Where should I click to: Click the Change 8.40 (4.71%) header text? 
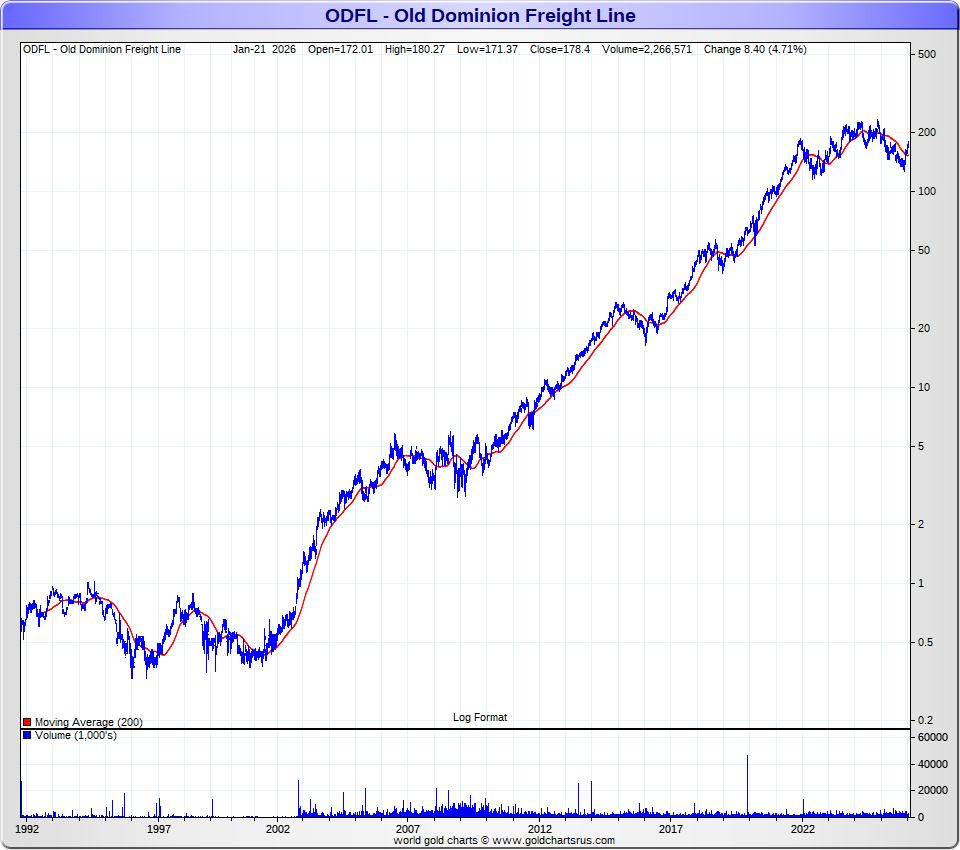(755, 49)
